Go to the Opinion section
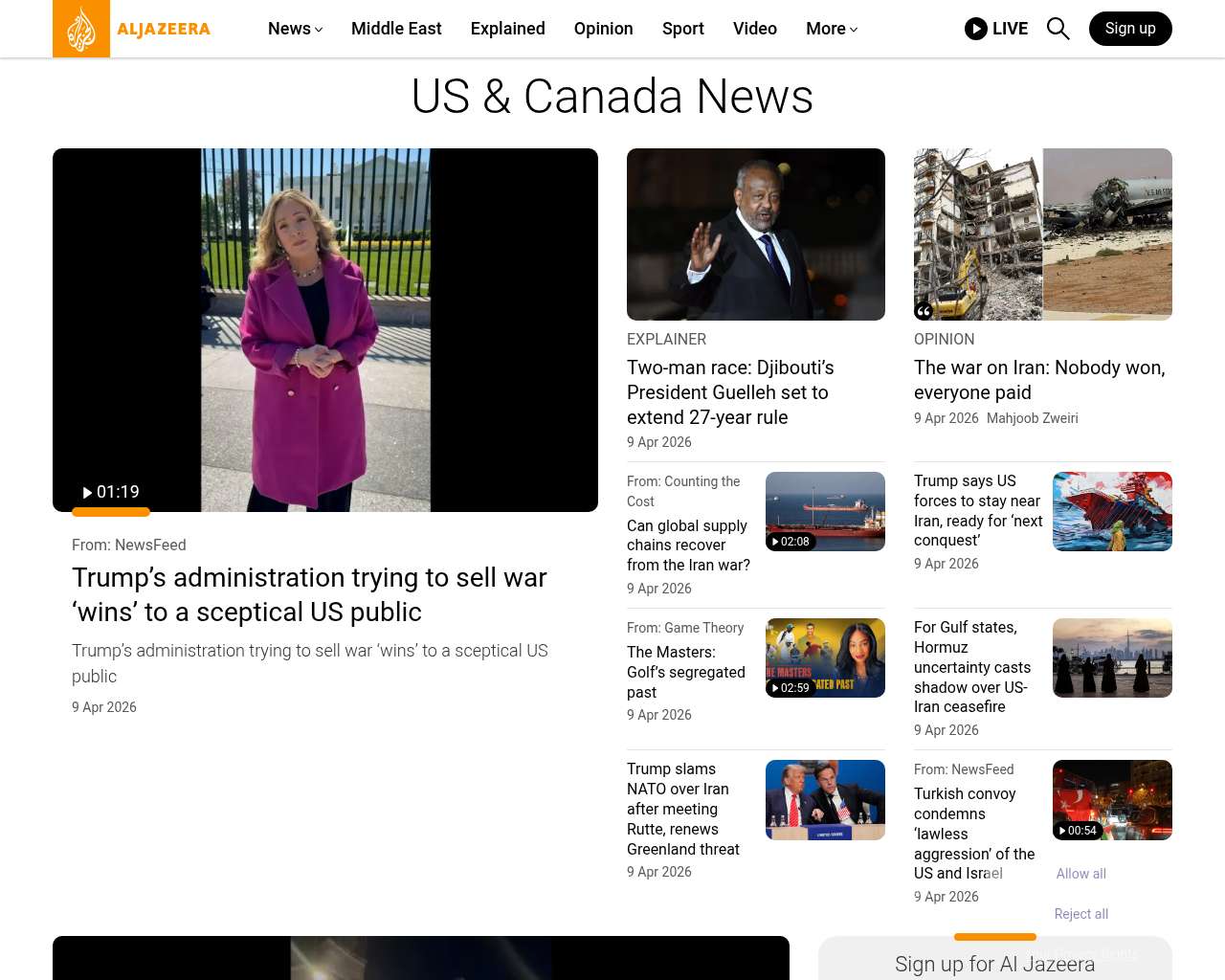Image resolution: width=1225 pixels, height=980 pixels. [603, 29]
